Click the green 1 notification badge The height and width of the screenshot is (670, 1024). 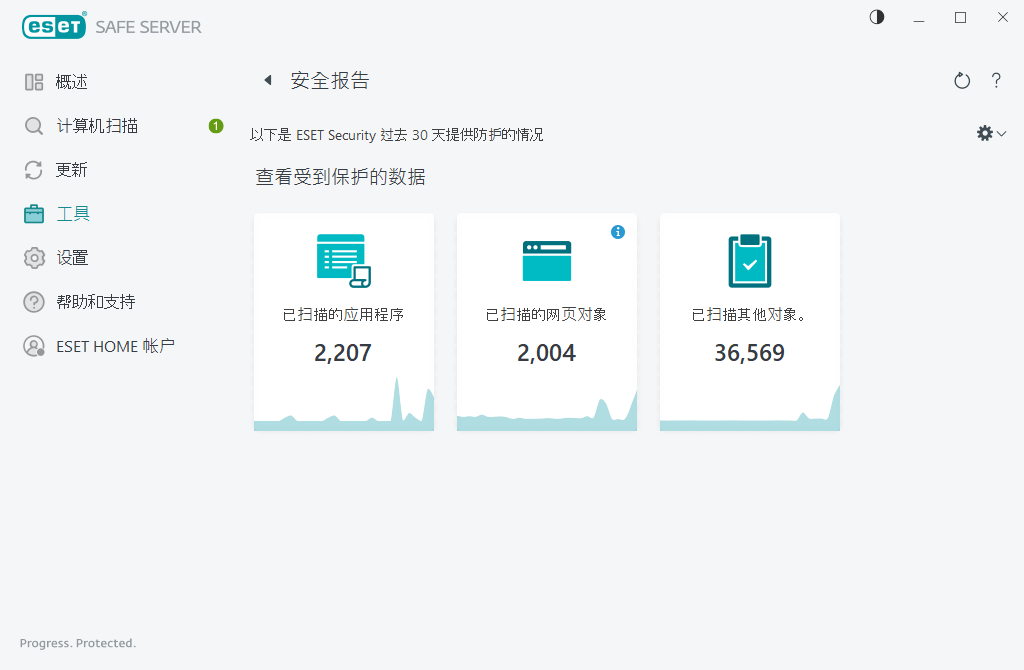(x=214, y=125)
